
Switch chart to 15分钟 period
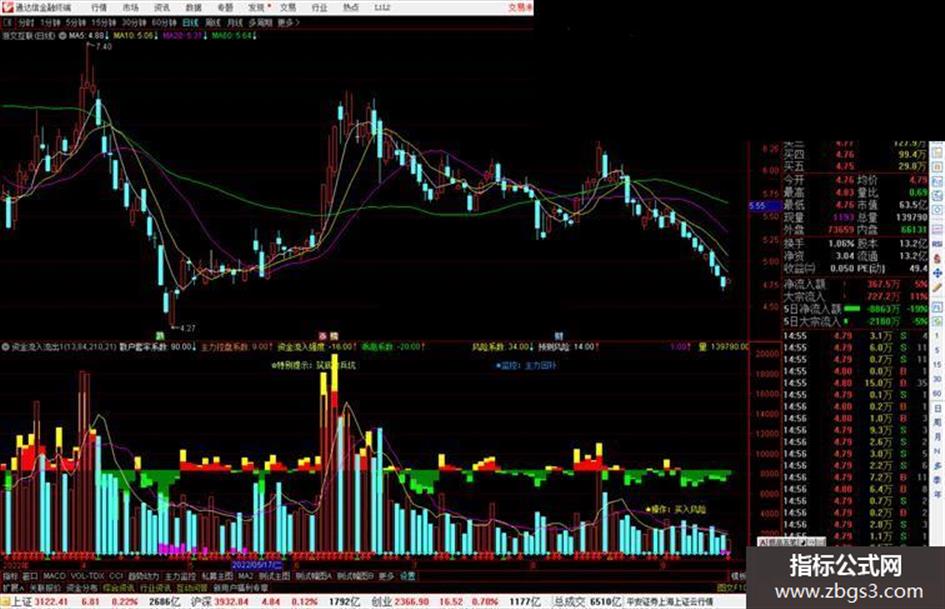click(x=104, y=22)
